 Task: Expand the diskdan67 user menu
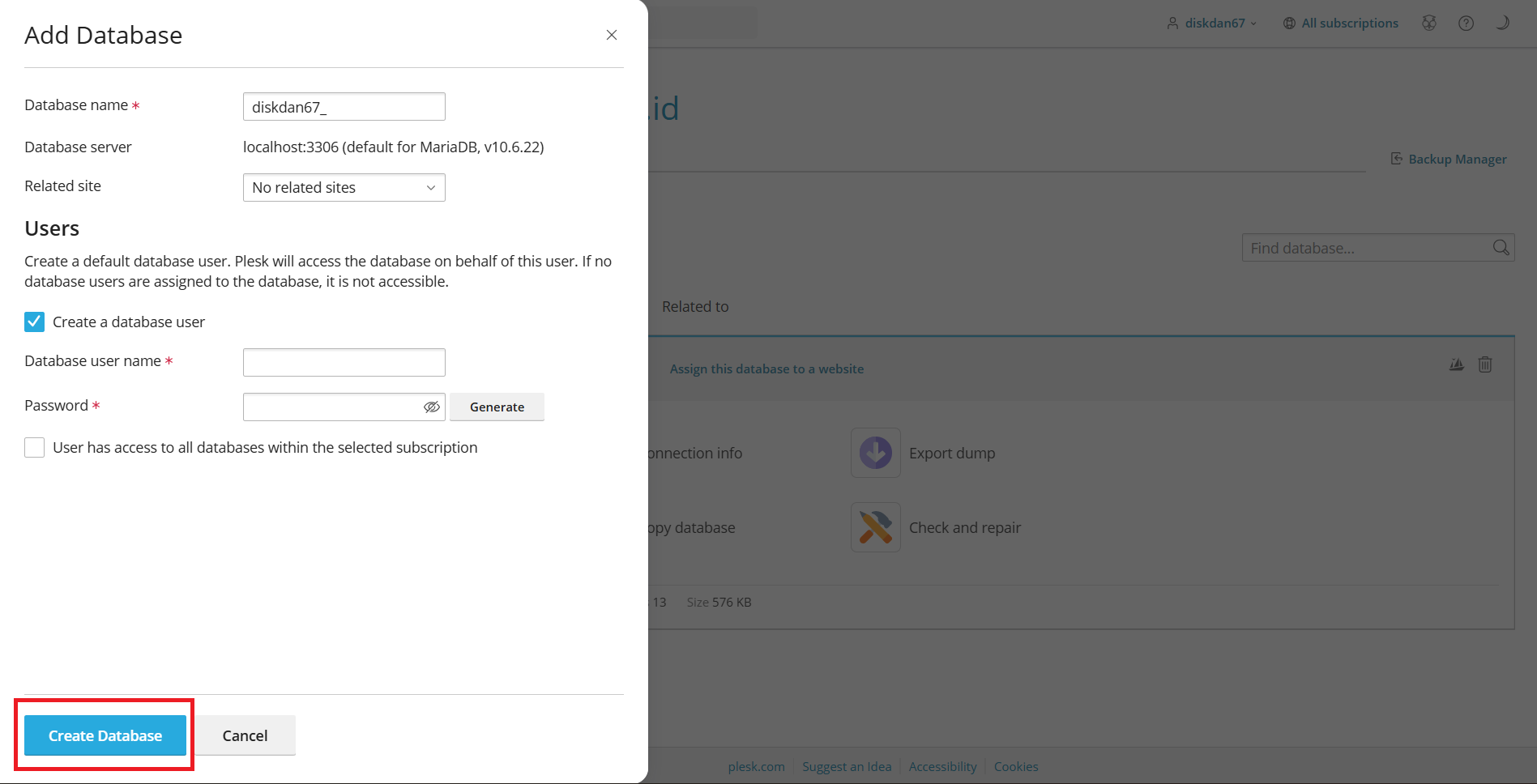(x=1212, y=23)
